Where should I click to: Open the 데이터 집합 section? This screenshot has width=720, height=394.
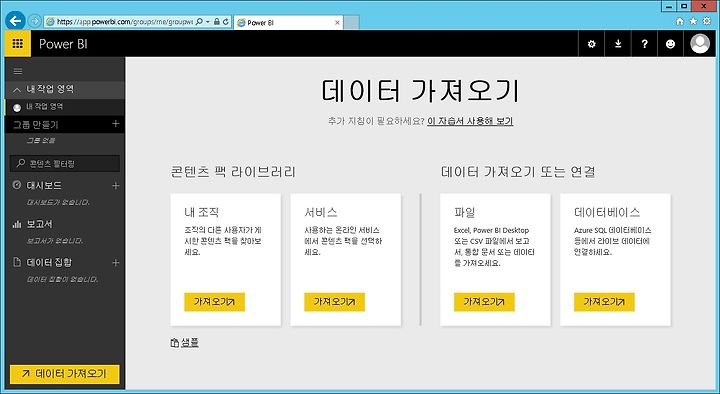point(49,262)
